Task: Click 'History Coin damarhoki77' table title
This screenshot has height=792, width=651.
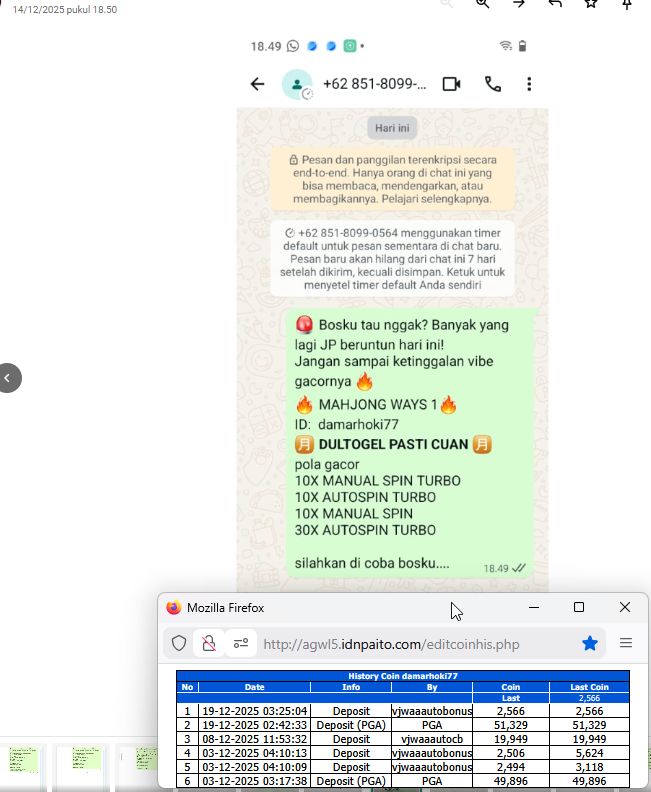Action: tap(403, 676)
